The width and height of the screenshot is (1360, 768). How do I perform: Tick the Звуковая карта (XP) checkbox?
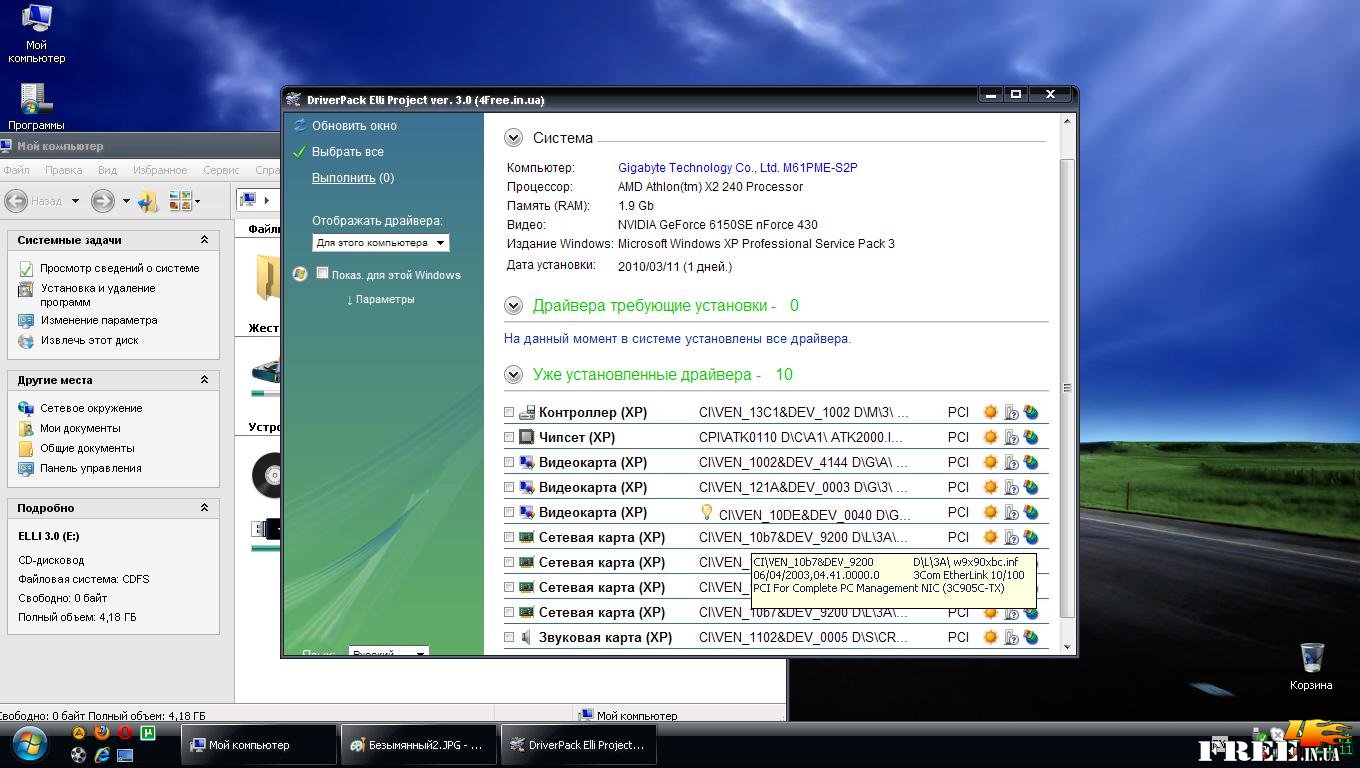pos(509,637)
